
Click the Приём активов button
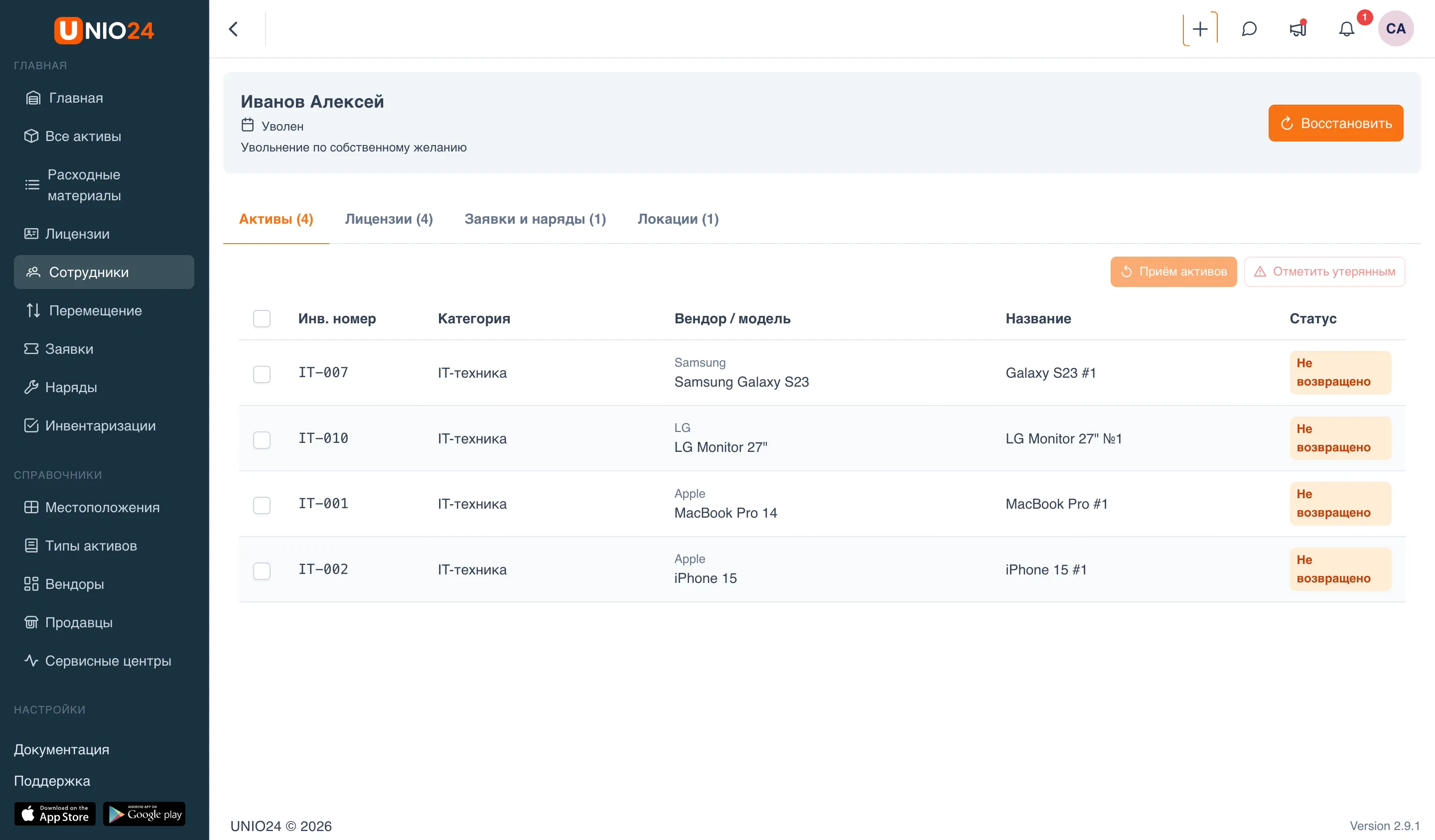coord(1173,272)
